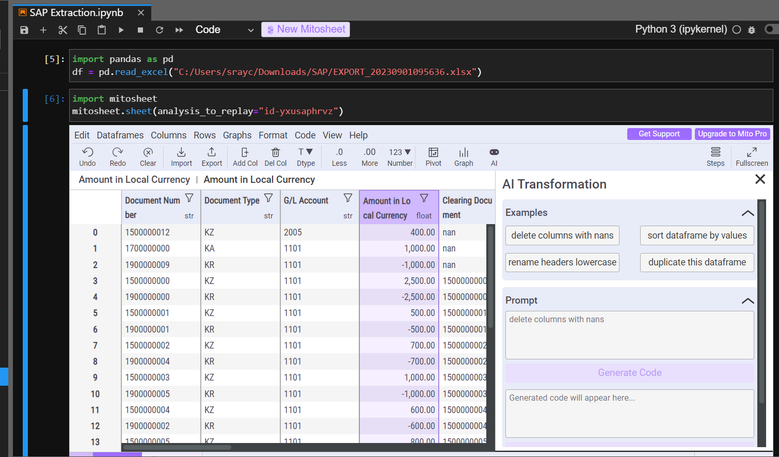Click the sheet vertical scrollbar
This screenshot has width=779, height=457.
(x=490, y=276)
